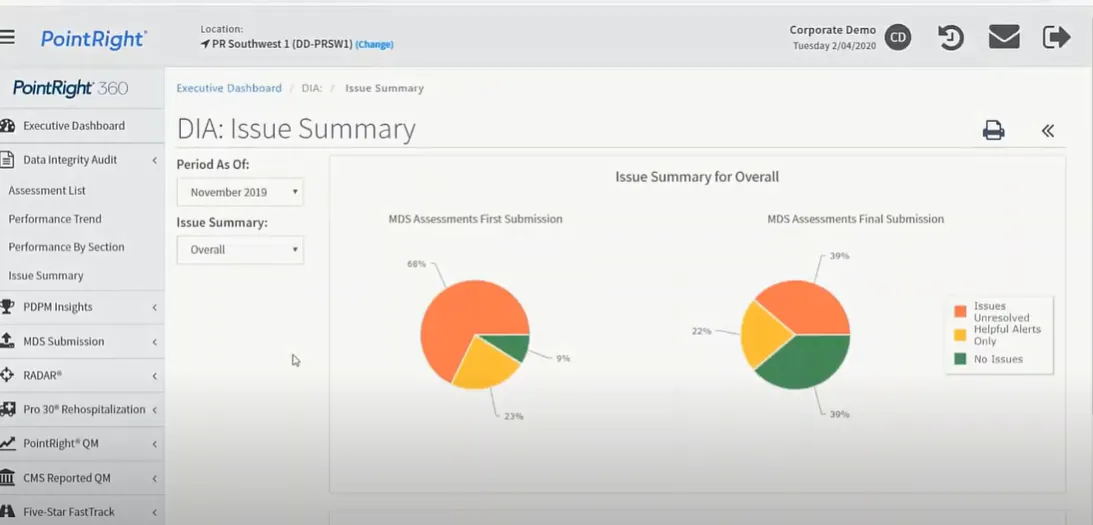Open the mail envelope icon
1093x525 pixels.
click(1004, 37)
